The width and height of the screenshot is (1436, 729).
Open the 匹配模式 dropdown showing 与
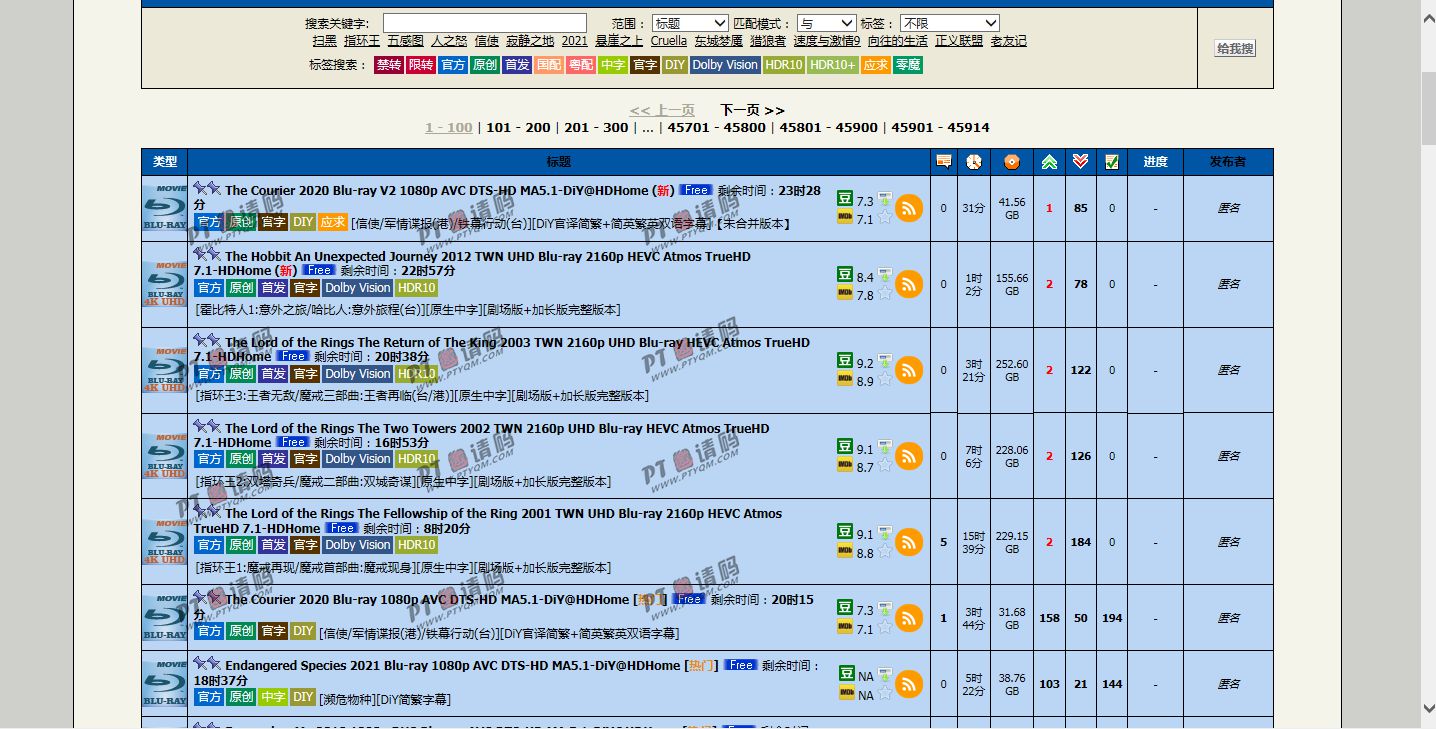[827, 23]
